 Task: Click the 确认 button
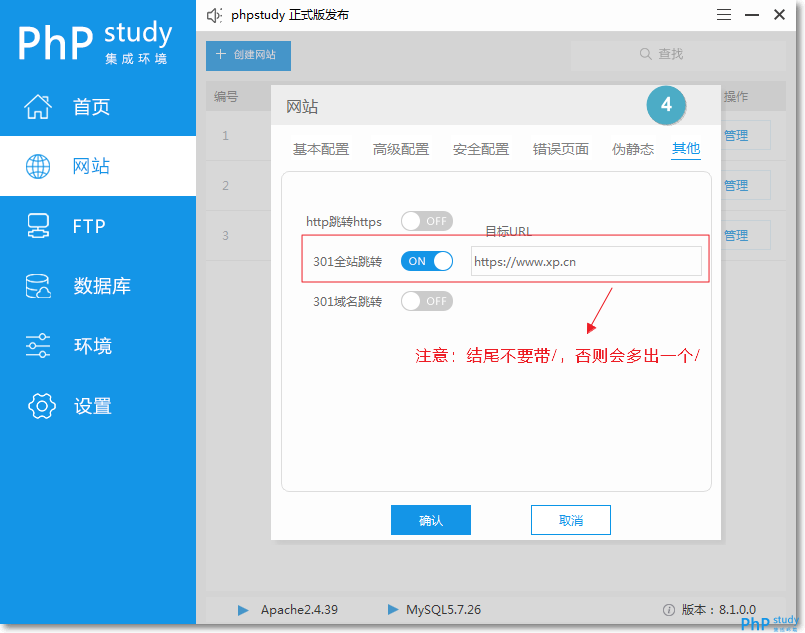pyautogui.click(x=431, y=520)
